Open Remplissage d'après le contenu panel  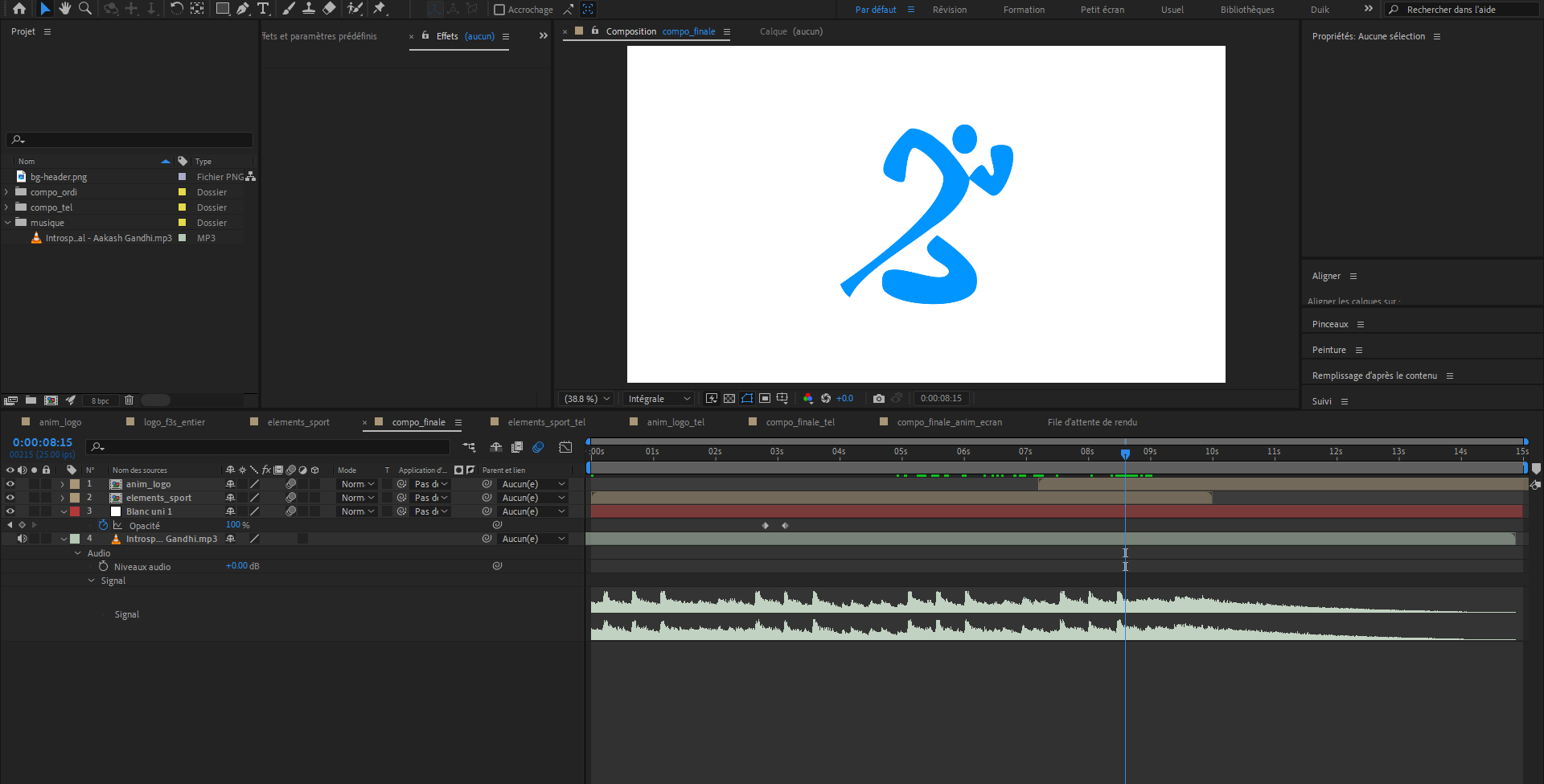pyautogui.click(x=1374, y=376)
